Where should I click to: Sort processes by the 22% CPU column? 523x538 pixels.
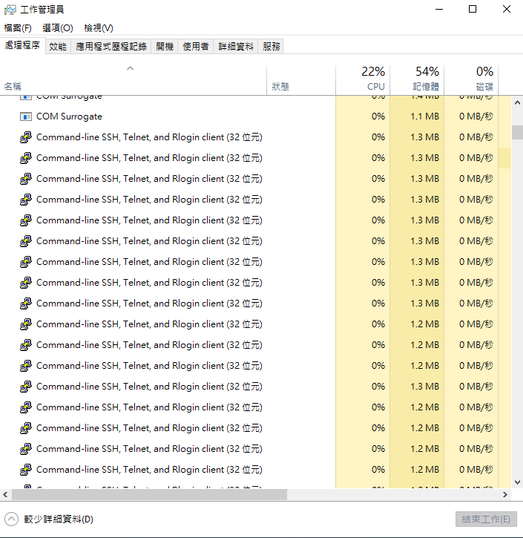click(x=363, y=80)
